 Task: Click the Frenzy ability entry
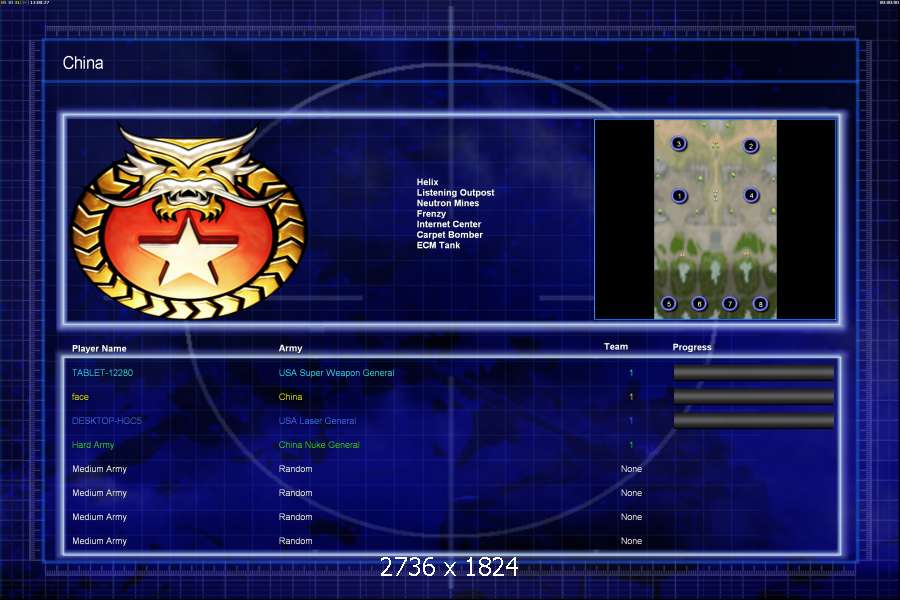pos(431,214)
